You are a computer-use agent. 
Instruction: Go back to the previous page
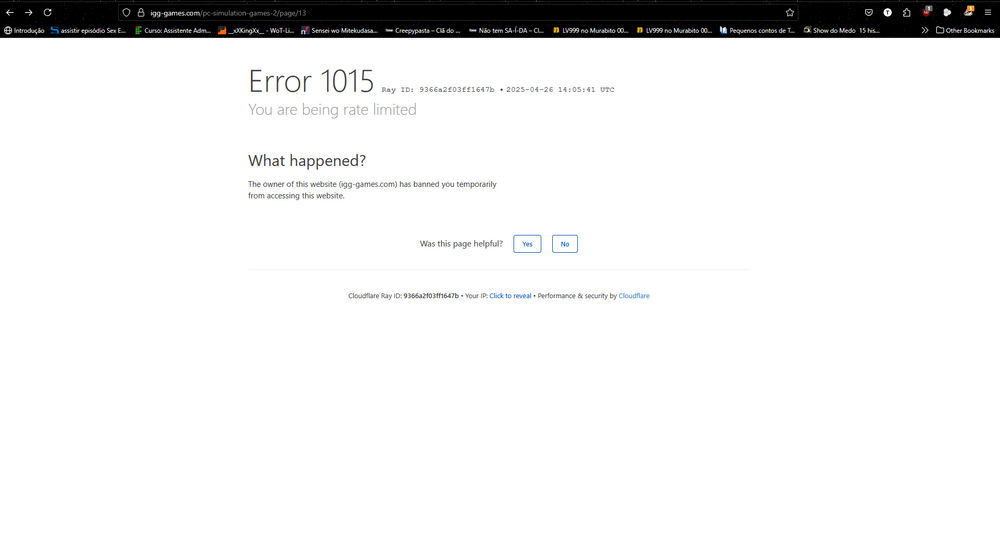click(x=10, y=12)
